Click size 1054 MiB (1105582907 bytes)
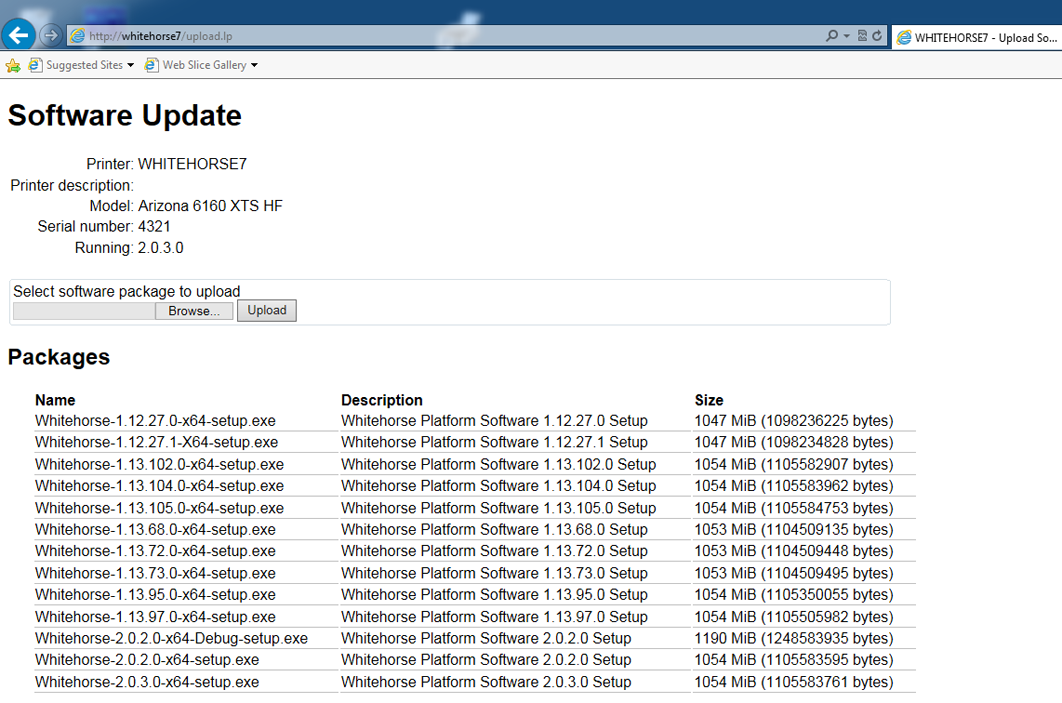The height and width of the screenshot is (703, 1062). (x=794, y=465)
